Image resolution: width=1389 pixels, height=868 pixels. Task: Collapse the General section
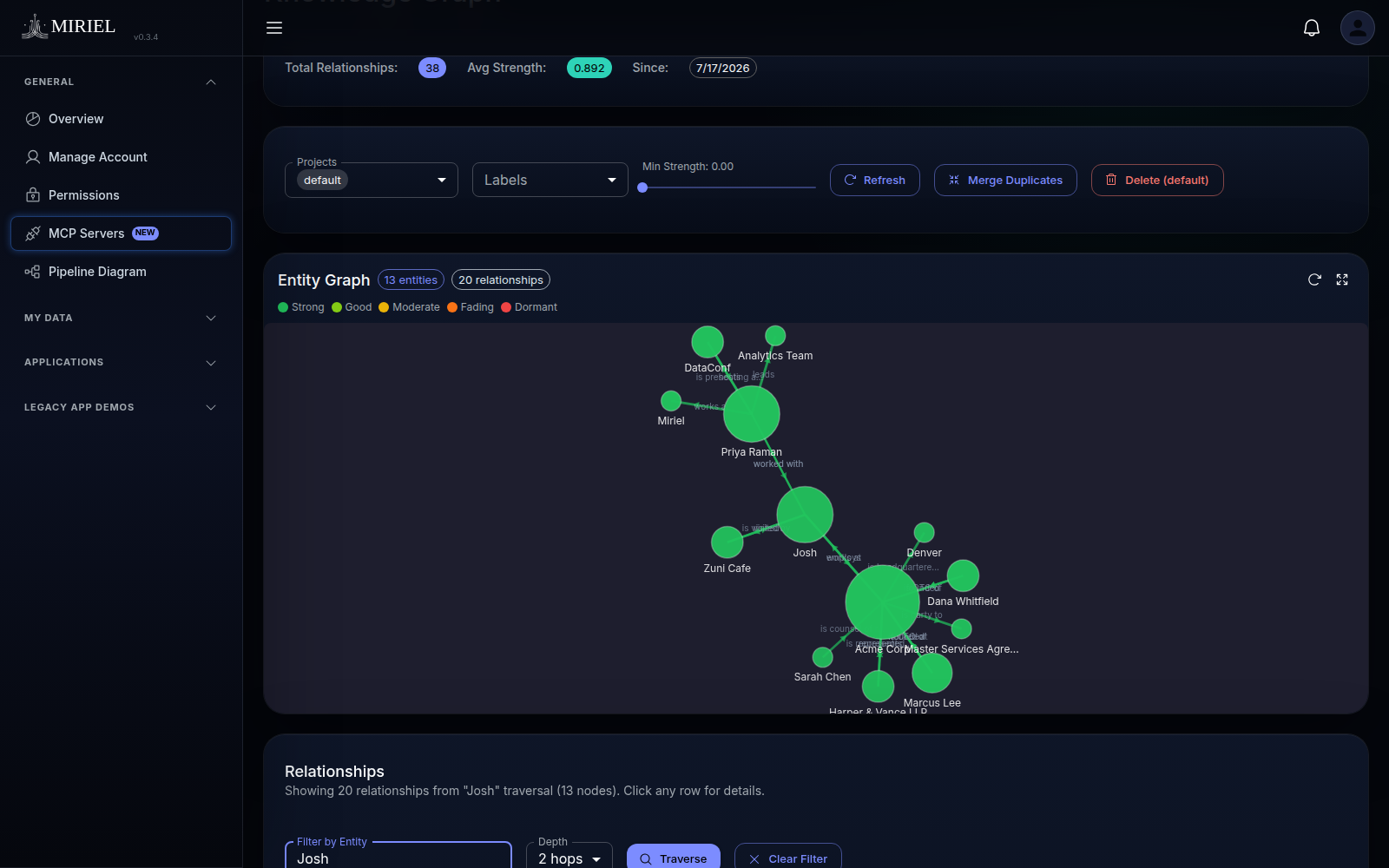(210, 82)
